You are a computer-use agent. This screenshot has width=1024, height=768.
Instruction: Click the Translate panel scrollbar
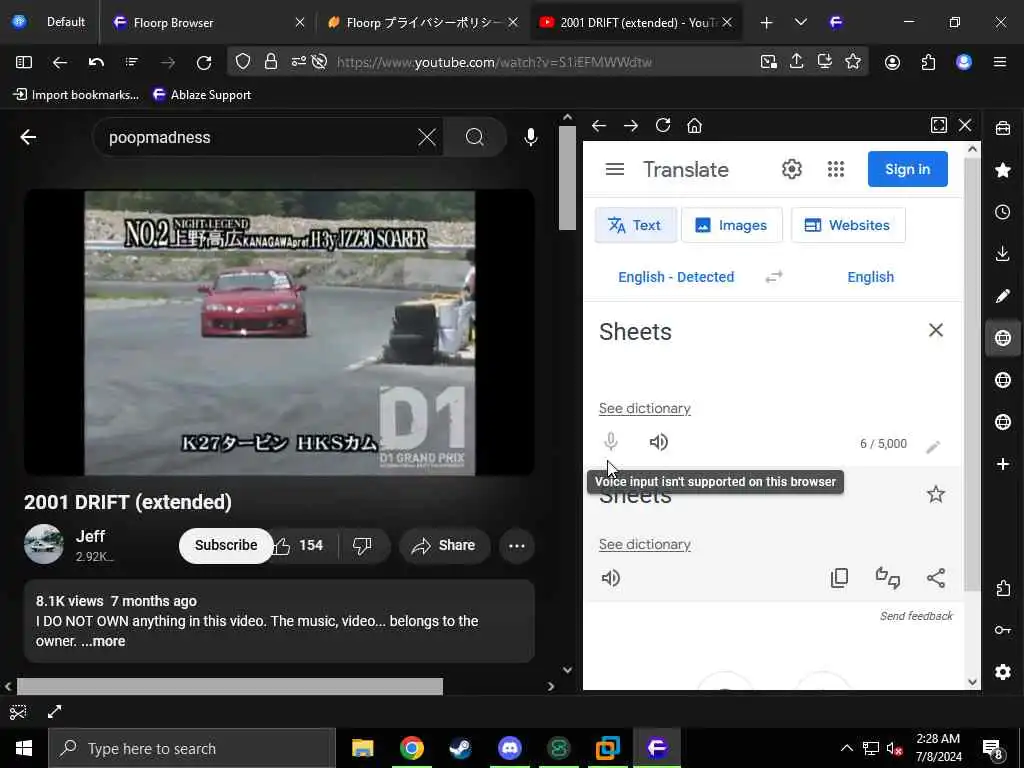point(972,372)
